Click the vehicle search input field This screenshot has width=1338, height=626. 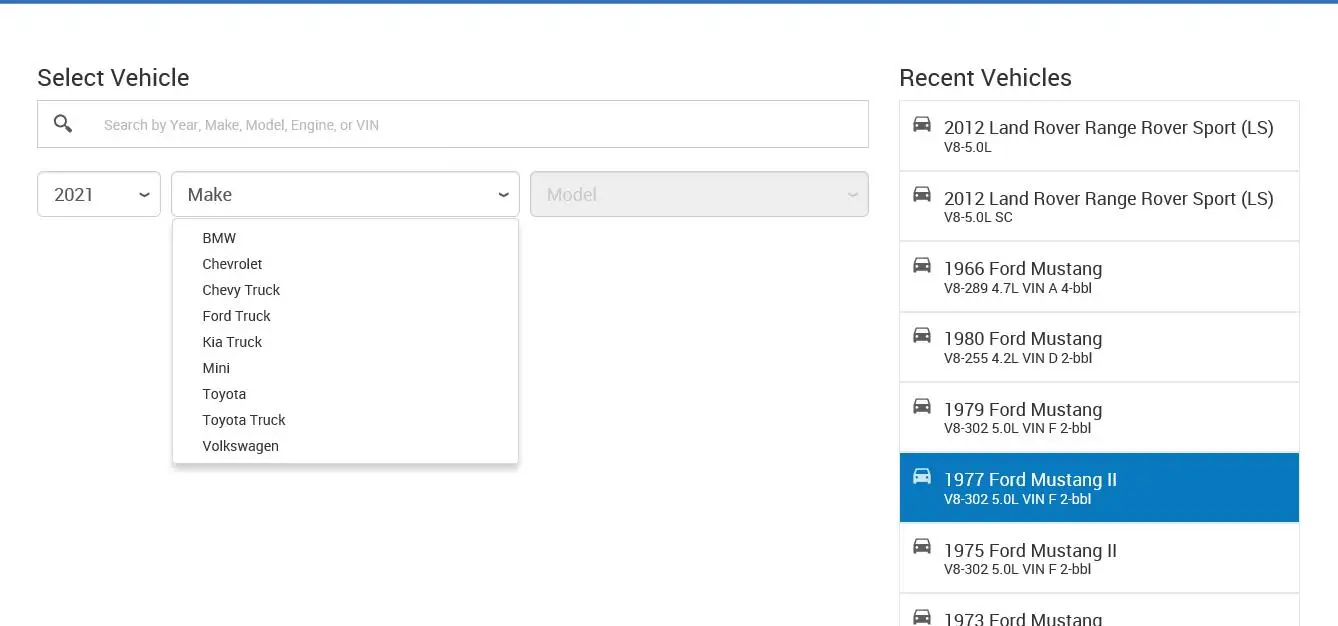coord(453,124)
